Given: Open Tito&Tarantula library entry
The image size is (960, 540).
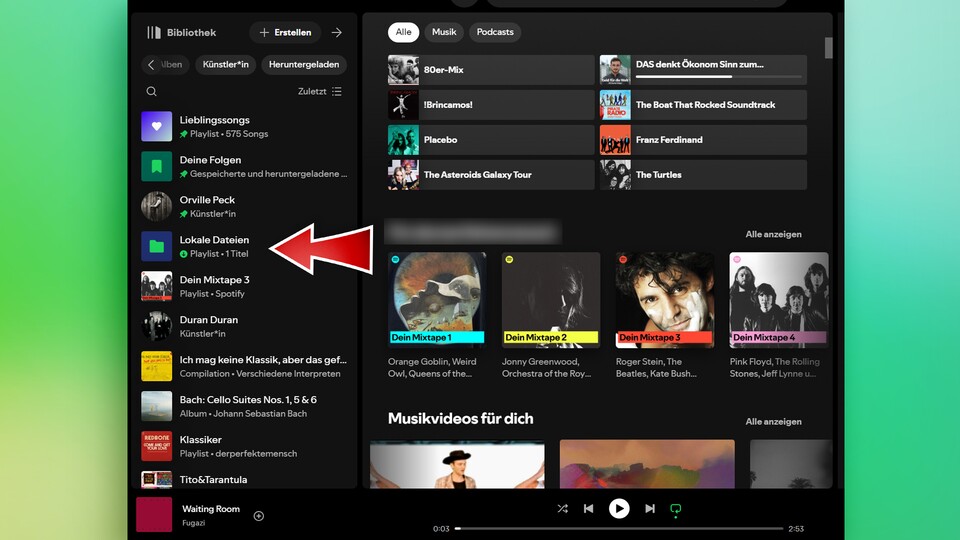Looking at the screenshot, I should tap(245, 479).
